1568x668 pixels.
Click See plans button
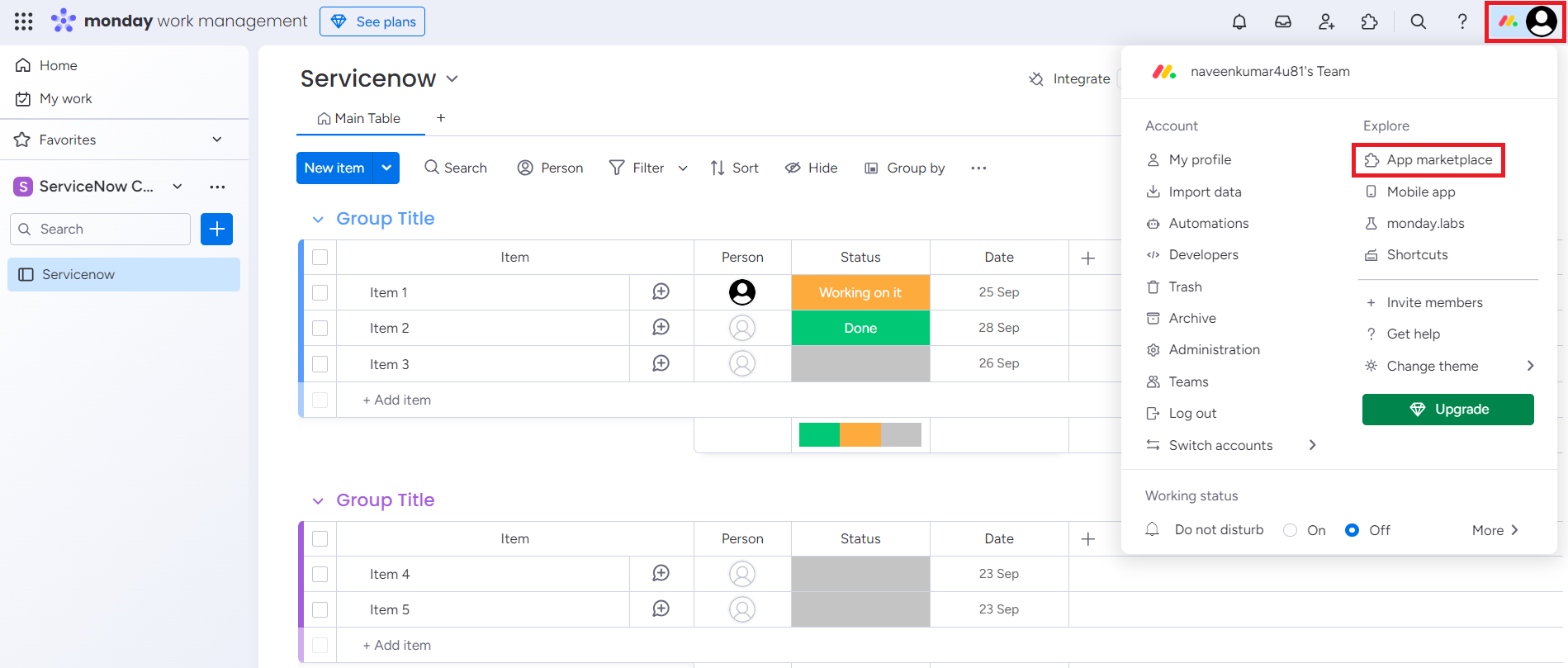[x=372, y=21]
